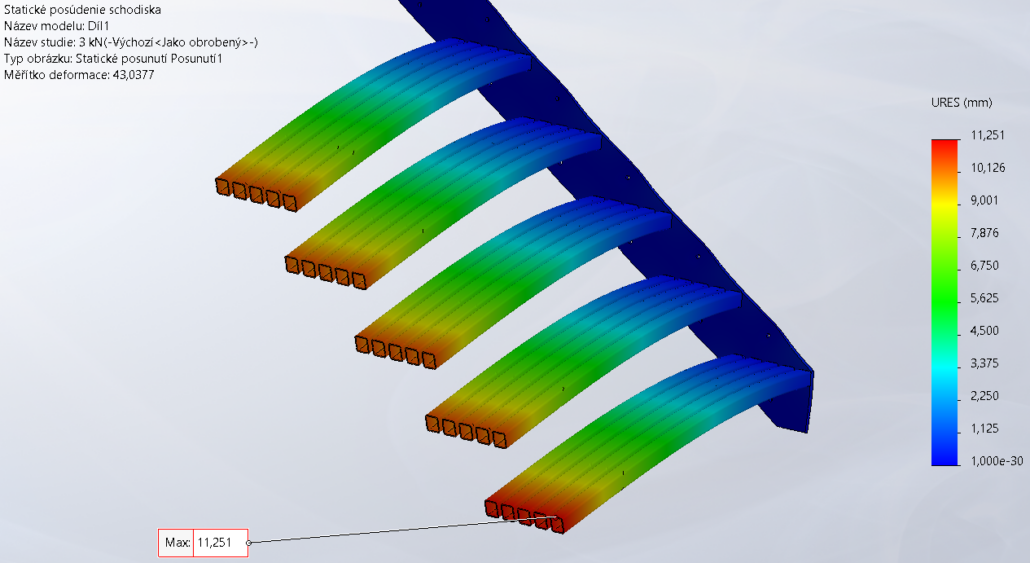Click the legend value 5,625
This screenshot has height=563, width=1030.
pos(984,298)
